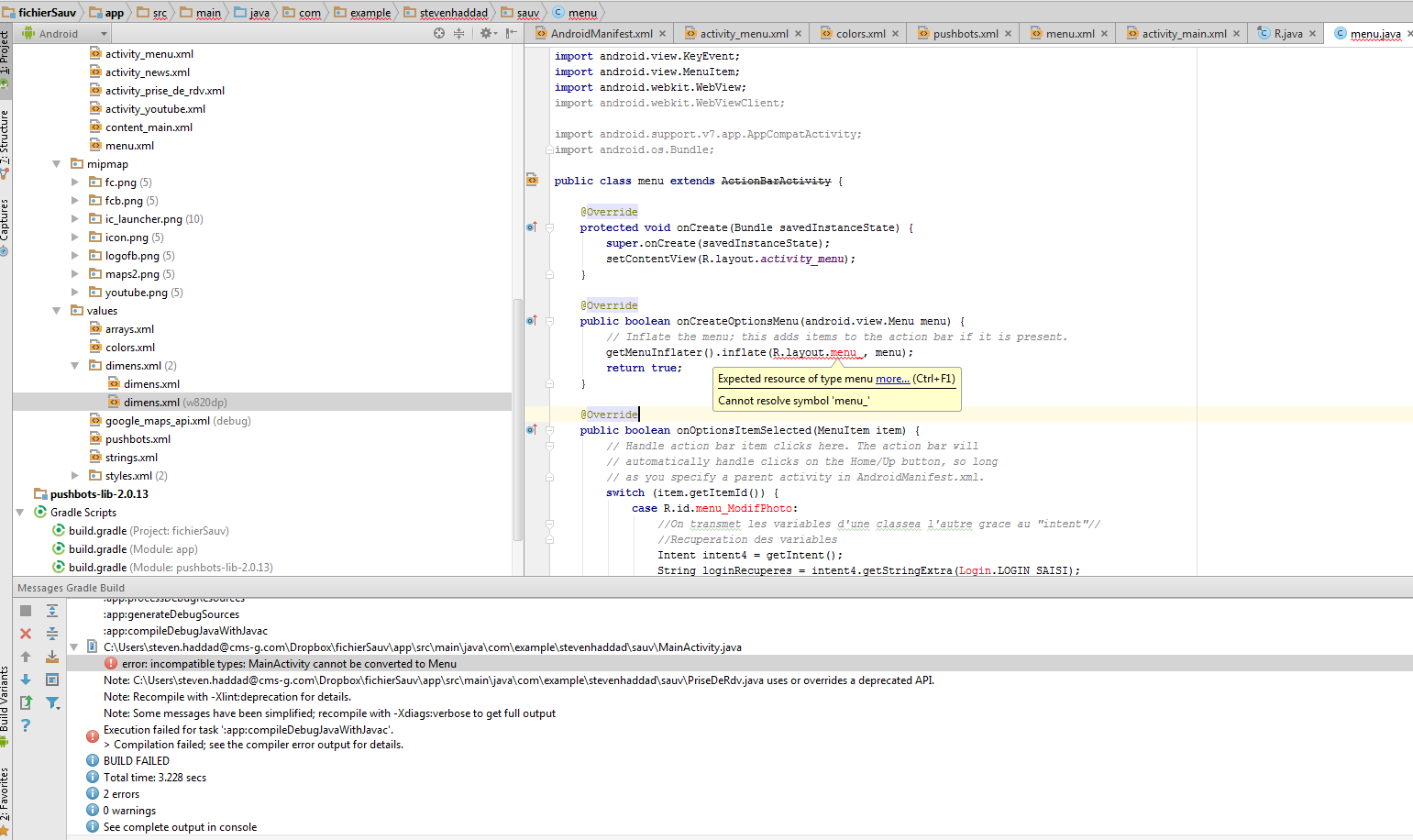
Task: Switch to the activity_menu.xml tab
Action: point(744,34)
